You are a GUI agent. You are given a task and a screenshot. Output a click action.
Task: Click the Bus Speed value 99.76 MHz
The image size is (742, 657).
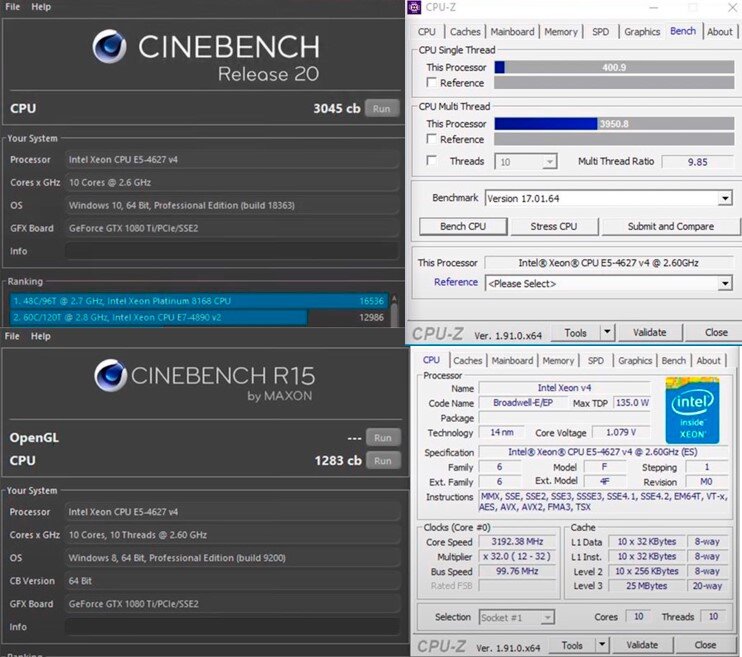pos(517,571)
